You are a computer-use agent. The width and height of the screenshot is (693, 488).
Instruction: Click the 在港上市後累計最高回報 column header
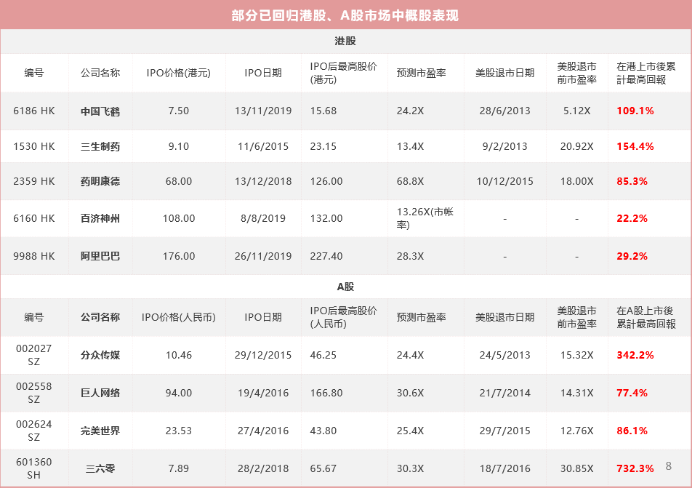(x=646, y=73)
